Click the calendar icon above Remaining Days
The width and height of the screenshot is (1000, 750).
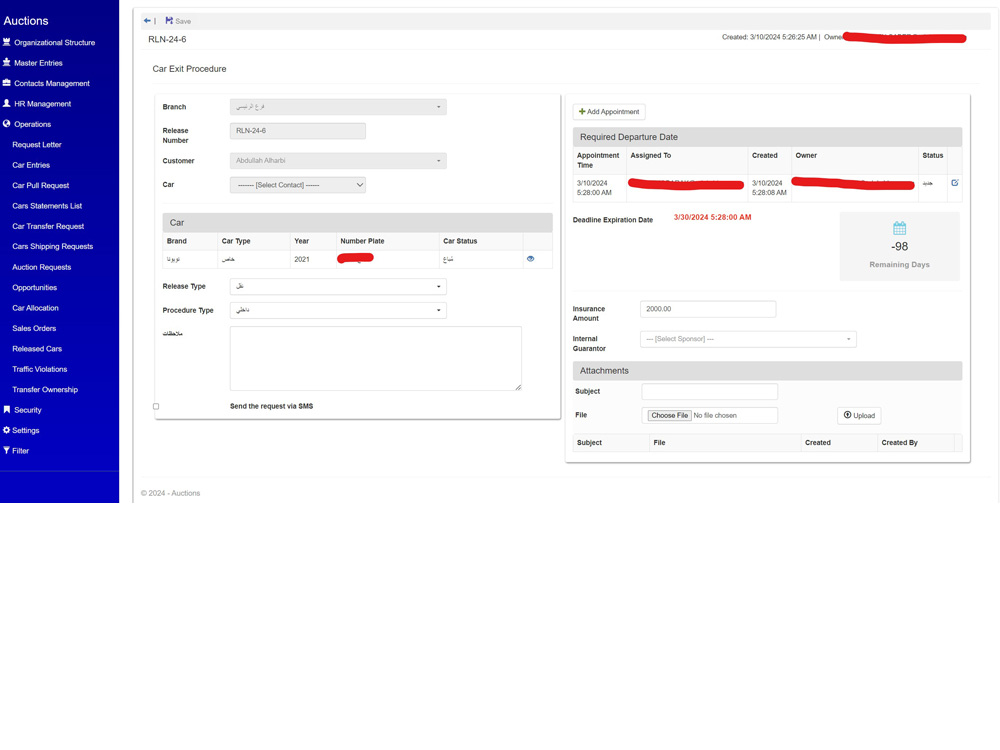point(899,228)
